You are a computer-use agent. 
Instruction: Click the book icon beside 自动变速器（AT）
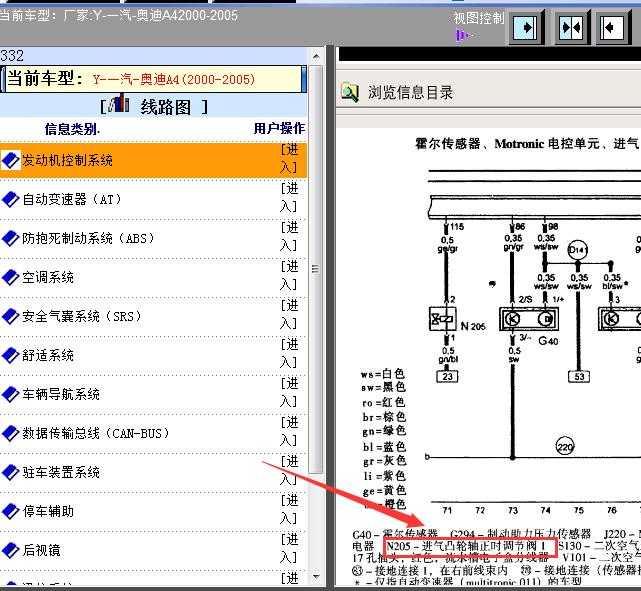pyautogui.click(x=10, y=199)
